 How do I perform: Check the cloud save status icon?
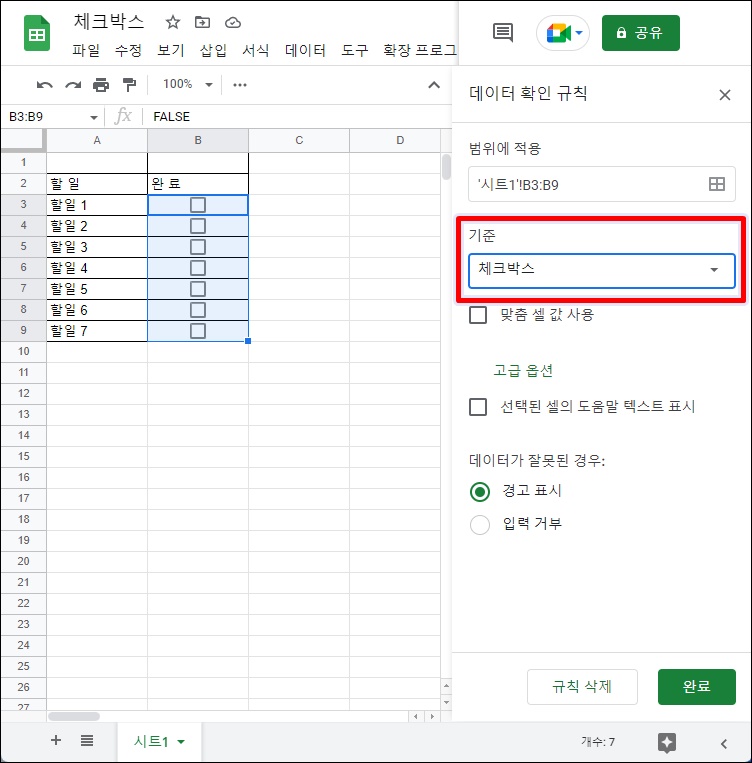tap(233, 22)
